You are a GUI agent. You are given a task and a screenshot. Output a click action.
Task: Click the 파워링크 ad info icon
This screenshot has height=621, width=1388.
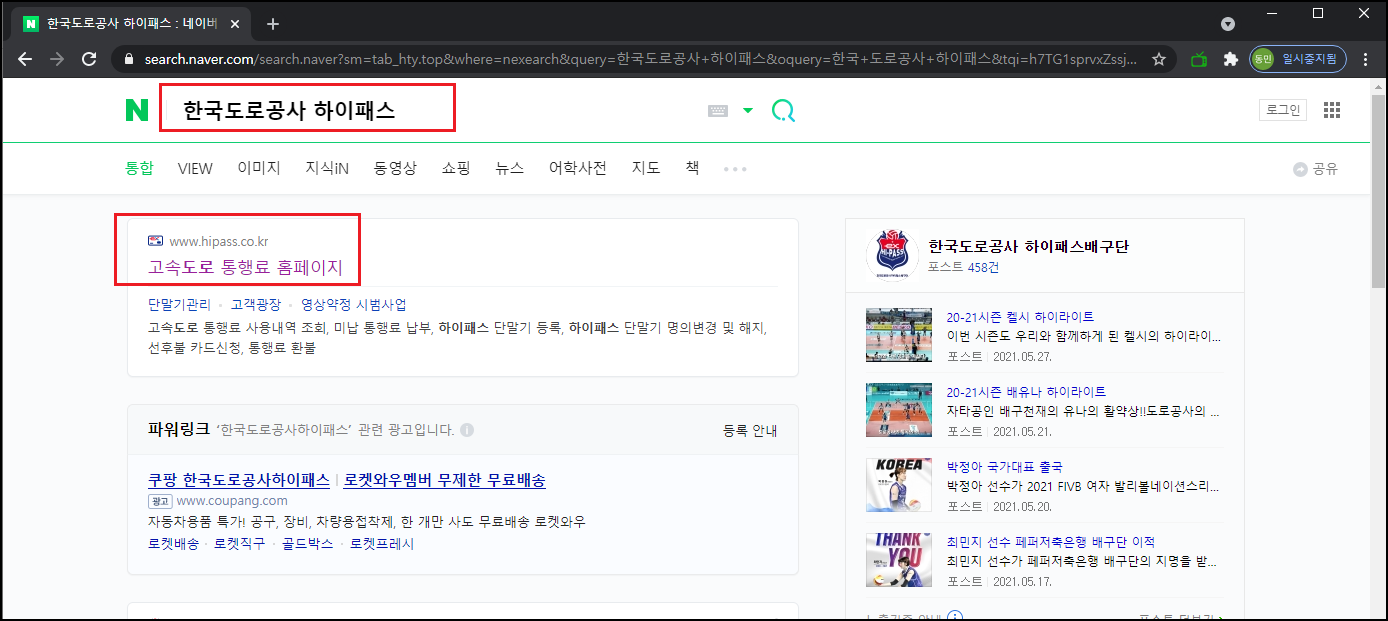(x=467, y=430)
